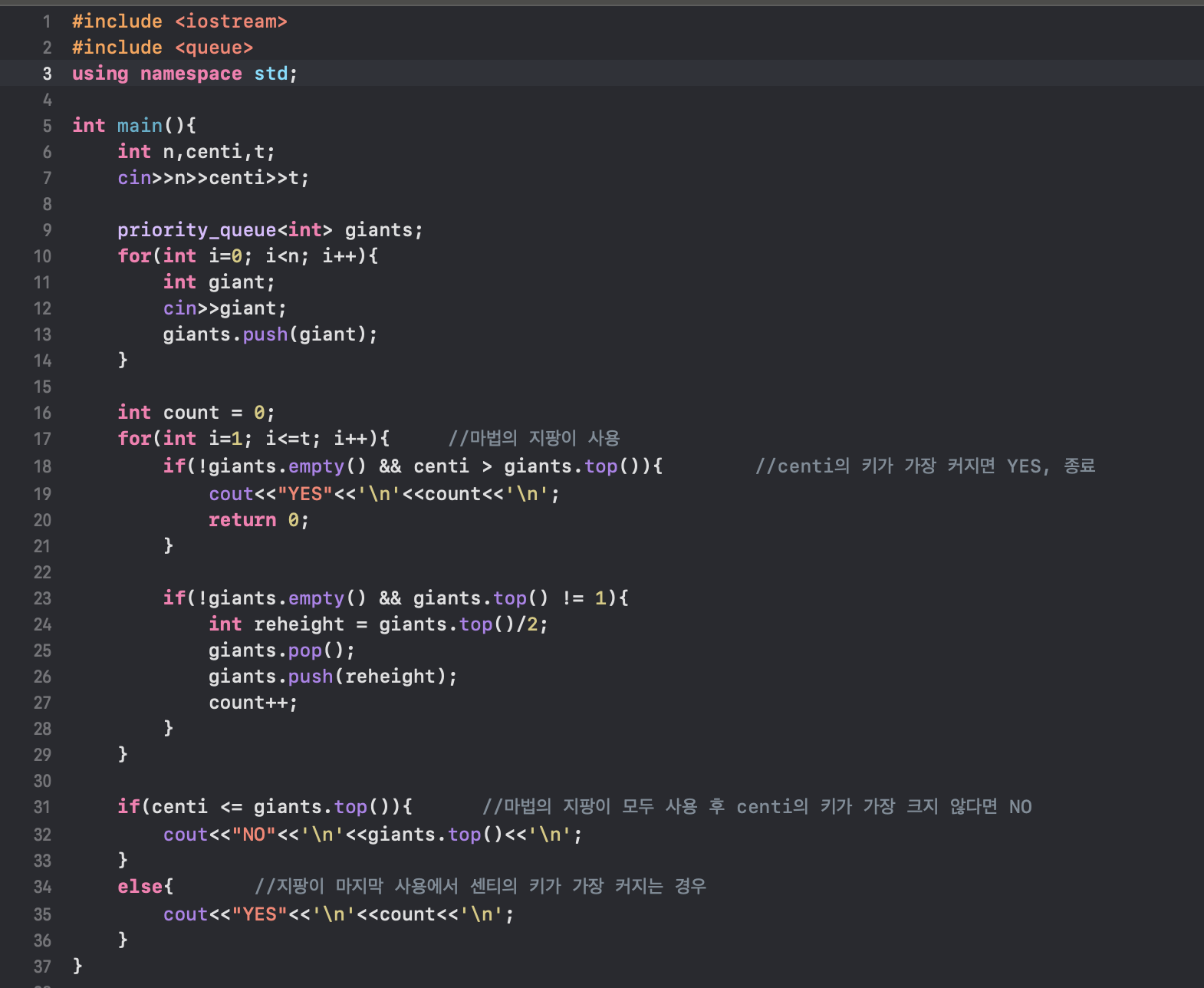Place cursor on '#include <iostream>' text
1204x988 pixels.
click(x=179, y=21)
